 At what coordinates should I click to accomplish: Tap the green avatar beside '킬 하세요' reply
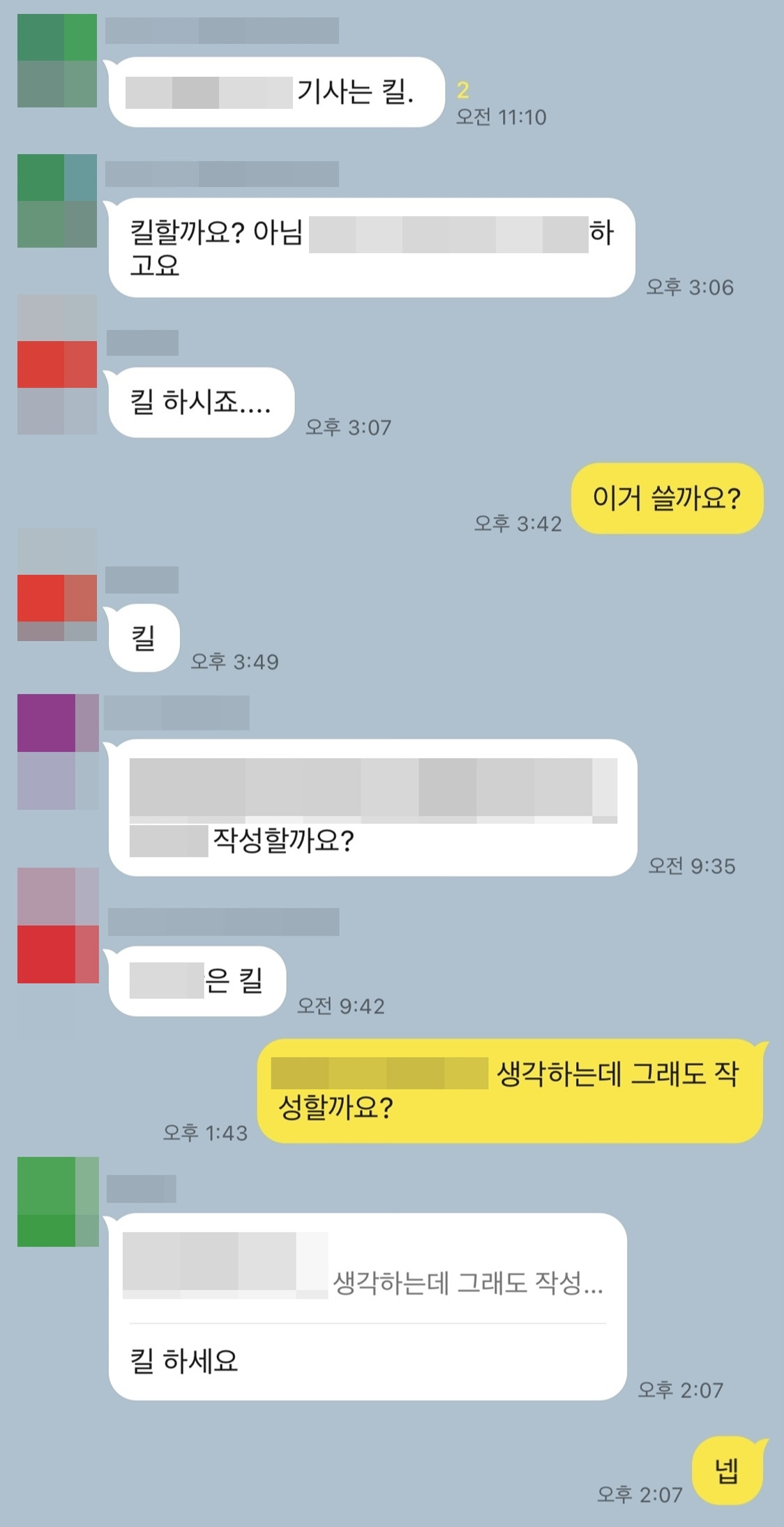pos(58,1202)
